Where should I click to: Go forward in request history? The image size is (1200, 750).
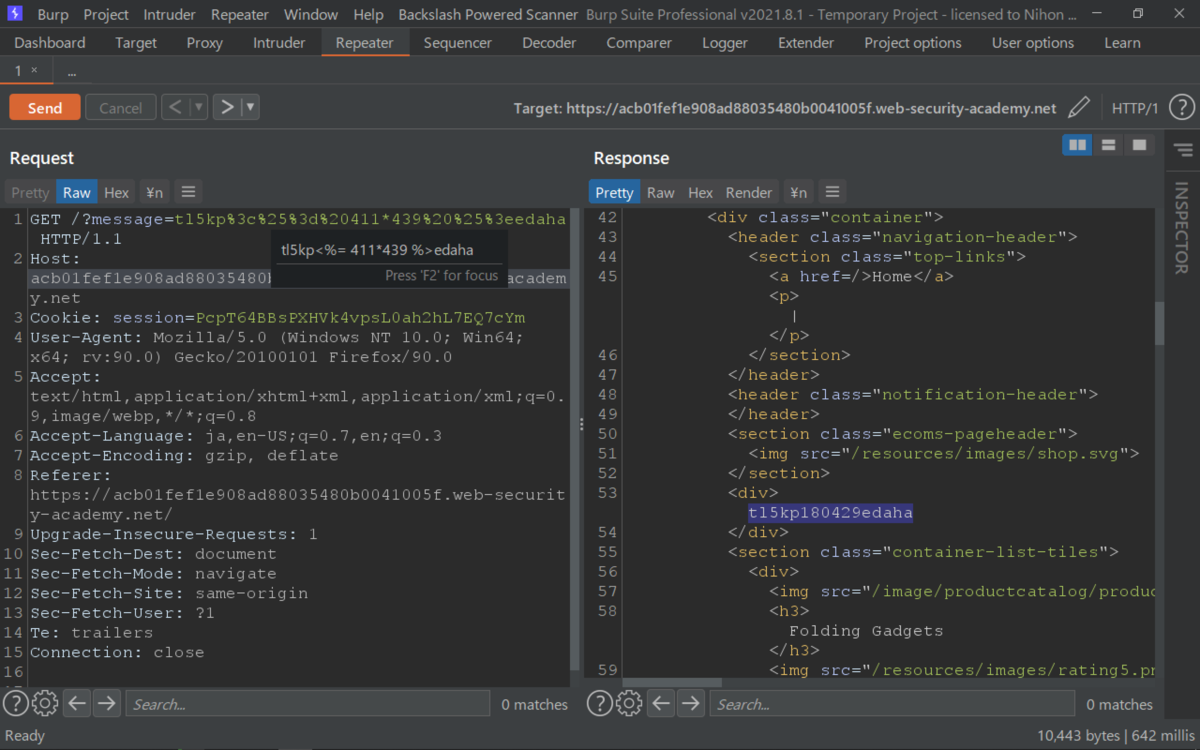click(227, 107)
